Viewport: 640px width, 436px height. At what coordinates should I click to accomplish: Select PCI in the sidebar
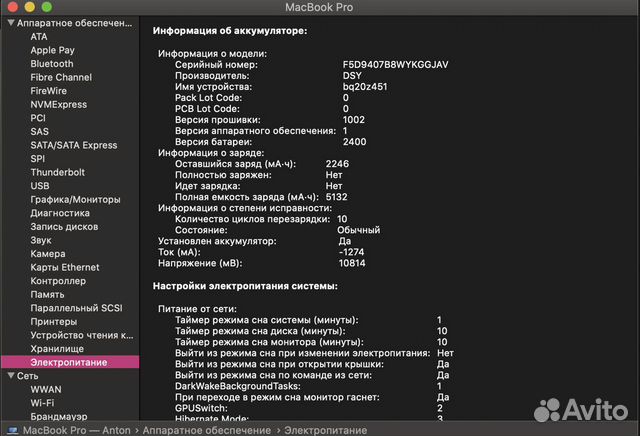38,118
